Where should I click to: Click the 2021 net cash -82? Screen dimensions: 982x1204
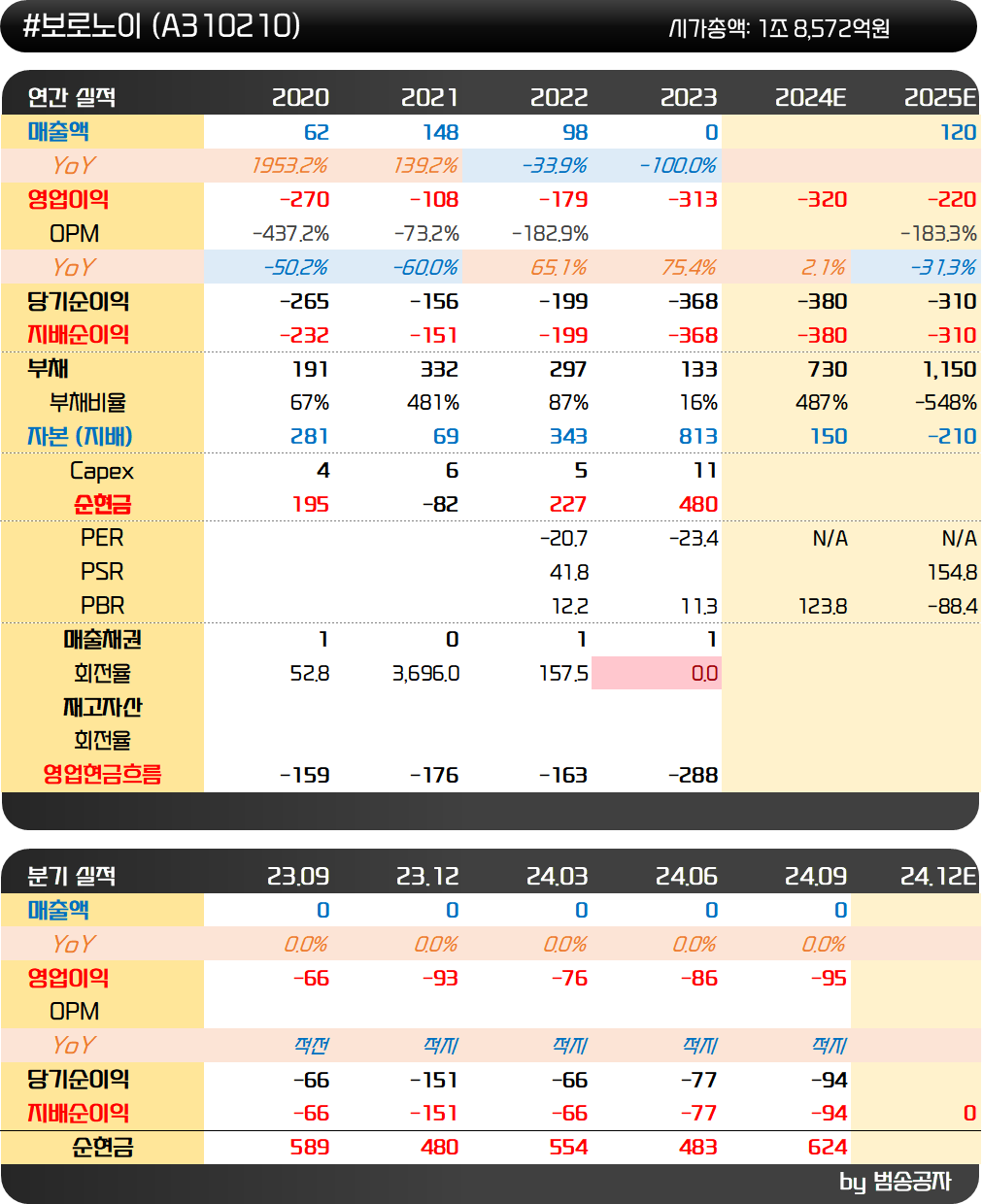(440, 504)
